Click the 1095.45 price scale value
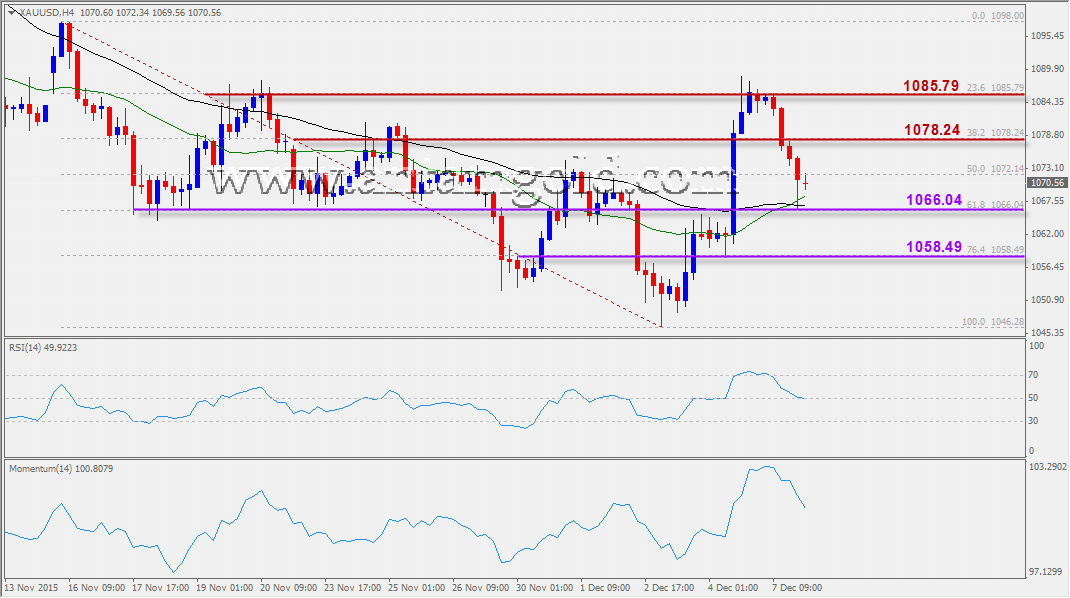This screenshot has width=1070, height=598. click(x=1046, y=36)
